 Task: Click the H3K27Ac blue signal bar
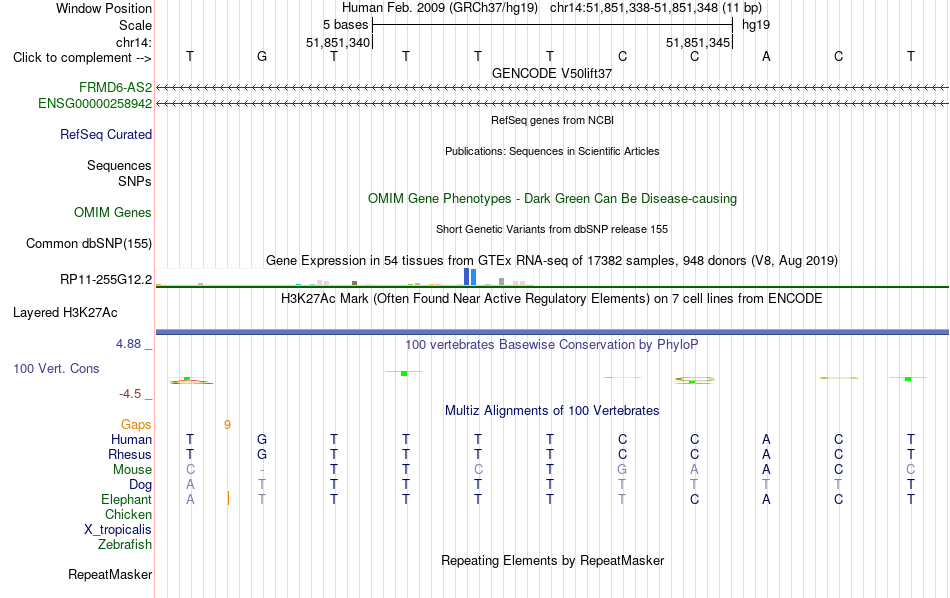click(553, 332)
